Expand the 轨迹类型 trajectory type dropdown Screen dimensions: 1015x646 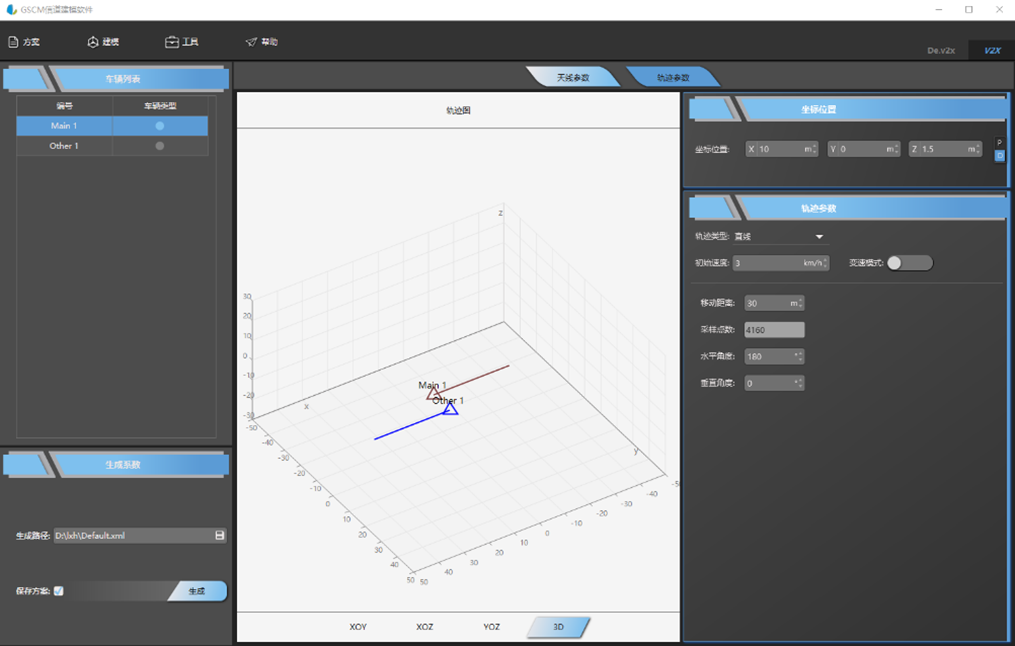coord(819,237)
